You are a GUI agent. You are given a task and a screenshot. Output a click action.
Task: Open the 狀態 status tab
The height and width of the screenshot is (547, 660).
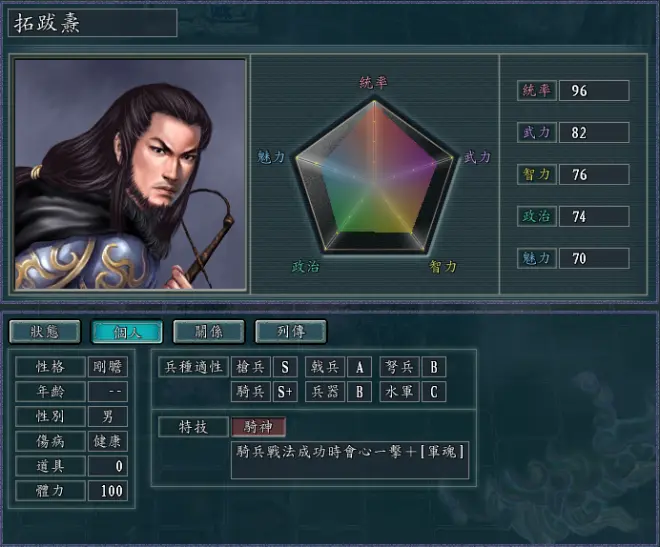45,332
